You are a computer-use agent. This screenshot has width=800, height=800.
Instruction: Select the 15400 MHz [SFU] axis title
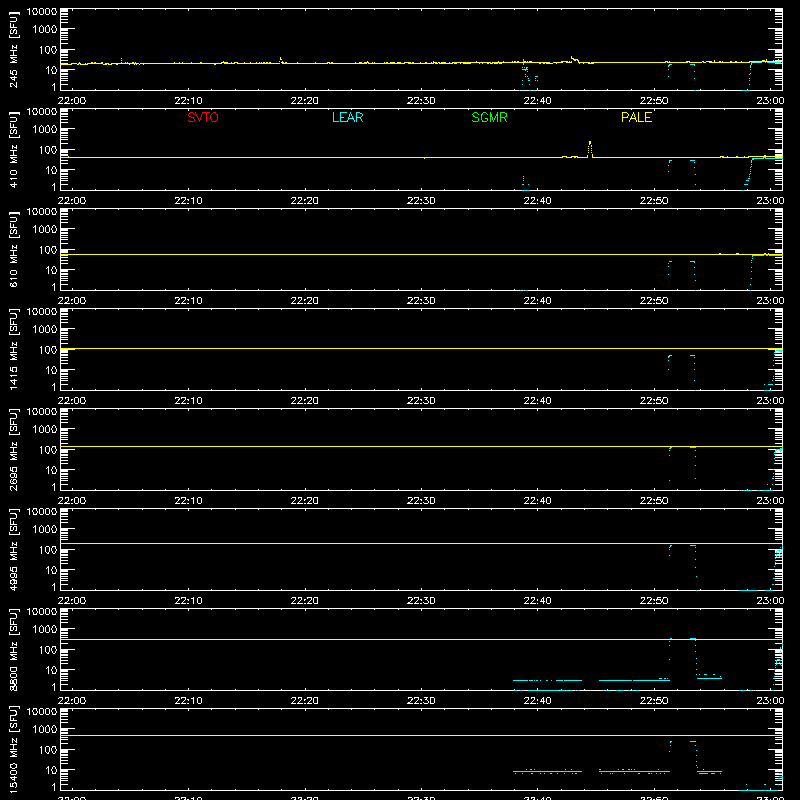pos(14,749)
